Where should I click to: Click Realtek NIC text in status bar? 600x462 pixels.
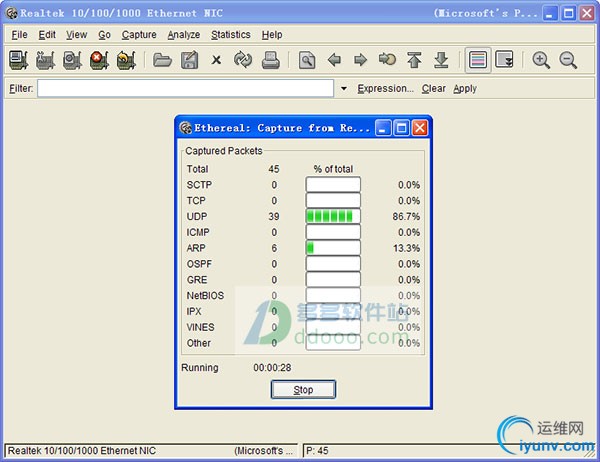tap(82, 451)
